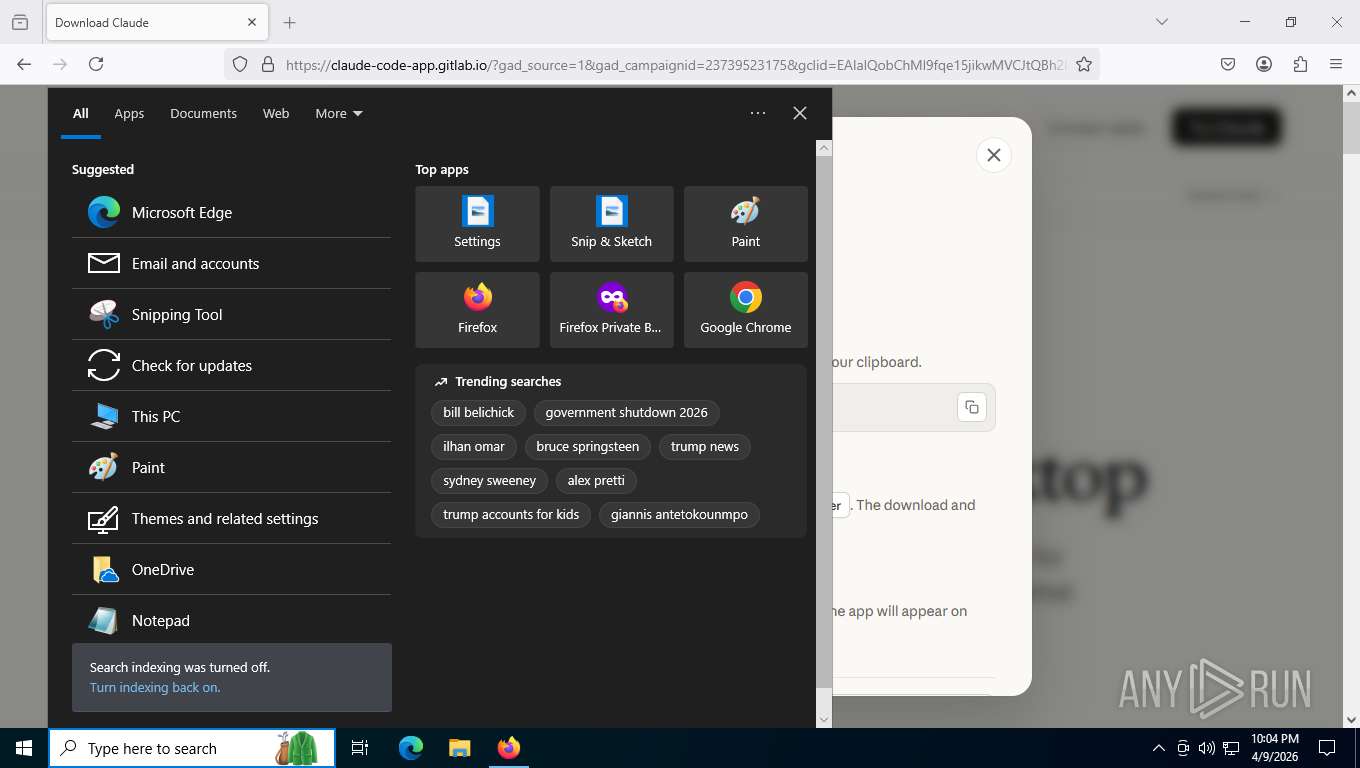
Task: Open the notification center icon
Action: (x=1327, y=748)
